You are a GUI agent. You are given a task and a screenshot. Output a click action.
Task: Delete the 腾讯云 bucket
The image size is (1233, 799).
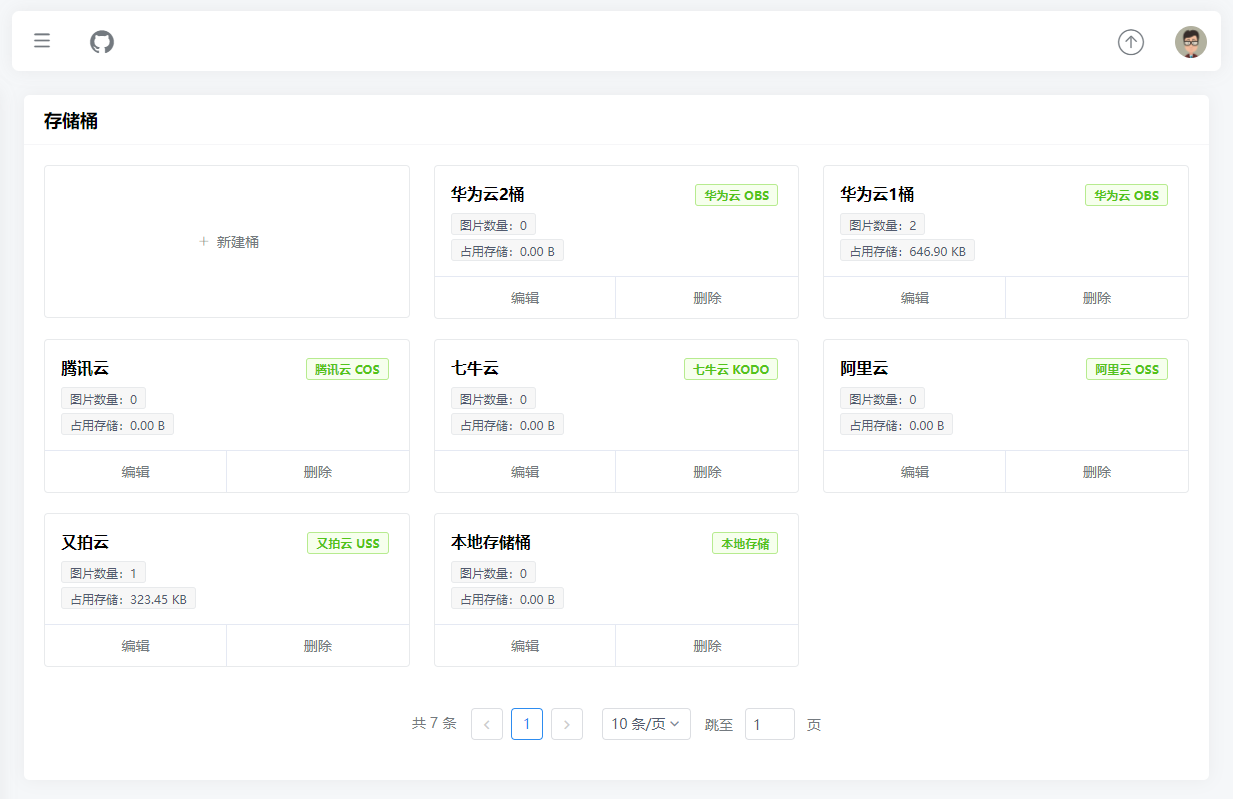pos(318,472)
